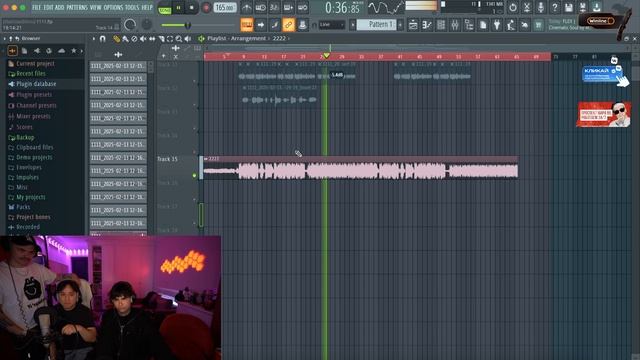The height and width of the screenshot is (360, 640).
Task: Open the Pattern 1 selector
Action: point(376,25)
